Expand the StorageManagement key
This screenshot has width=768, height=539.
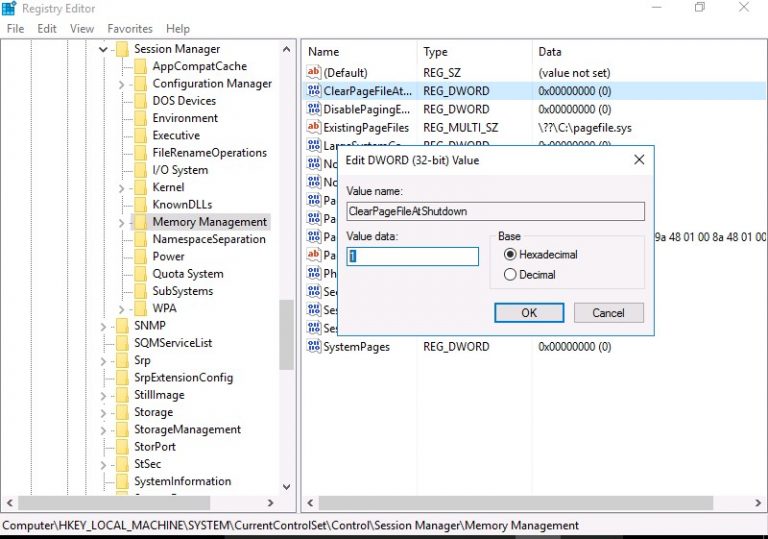tap(103, 430)
